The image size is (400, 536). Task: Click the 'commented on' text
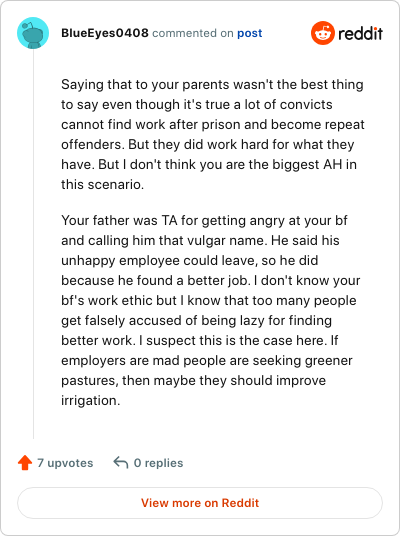[192, 33]
